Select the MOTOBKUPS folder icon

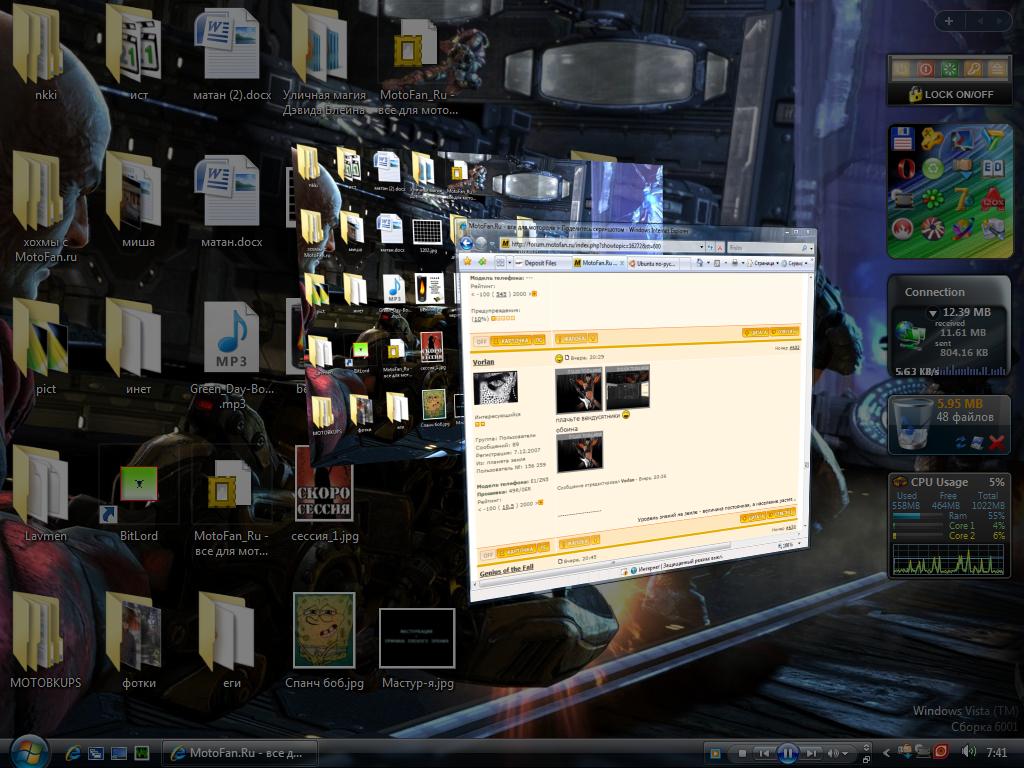click(x=38, y=632)
